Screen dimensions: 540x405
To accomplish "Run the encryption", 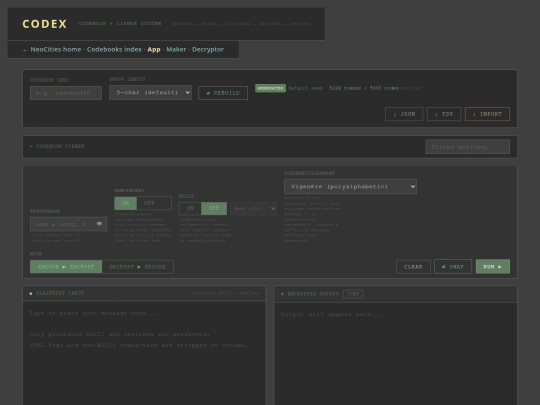I will click(492, 267).
